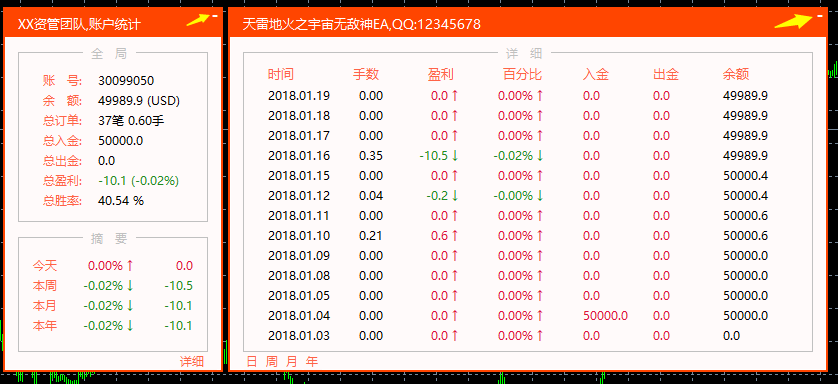Image resolution: width=838 pixels, height=384 pixels.
Task: Switch to the 周 weekly view tab
Action: coord(271,362)
